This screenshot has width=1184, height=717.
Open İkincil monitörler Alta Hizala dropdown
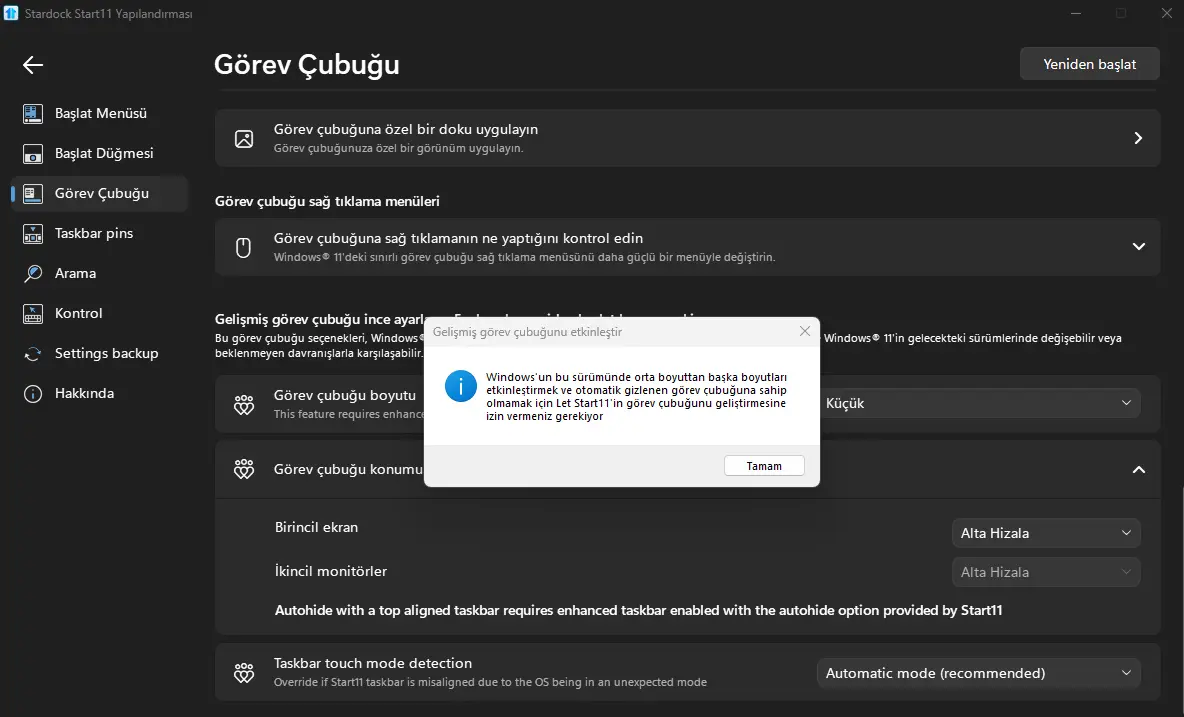tap(1046, 572)
